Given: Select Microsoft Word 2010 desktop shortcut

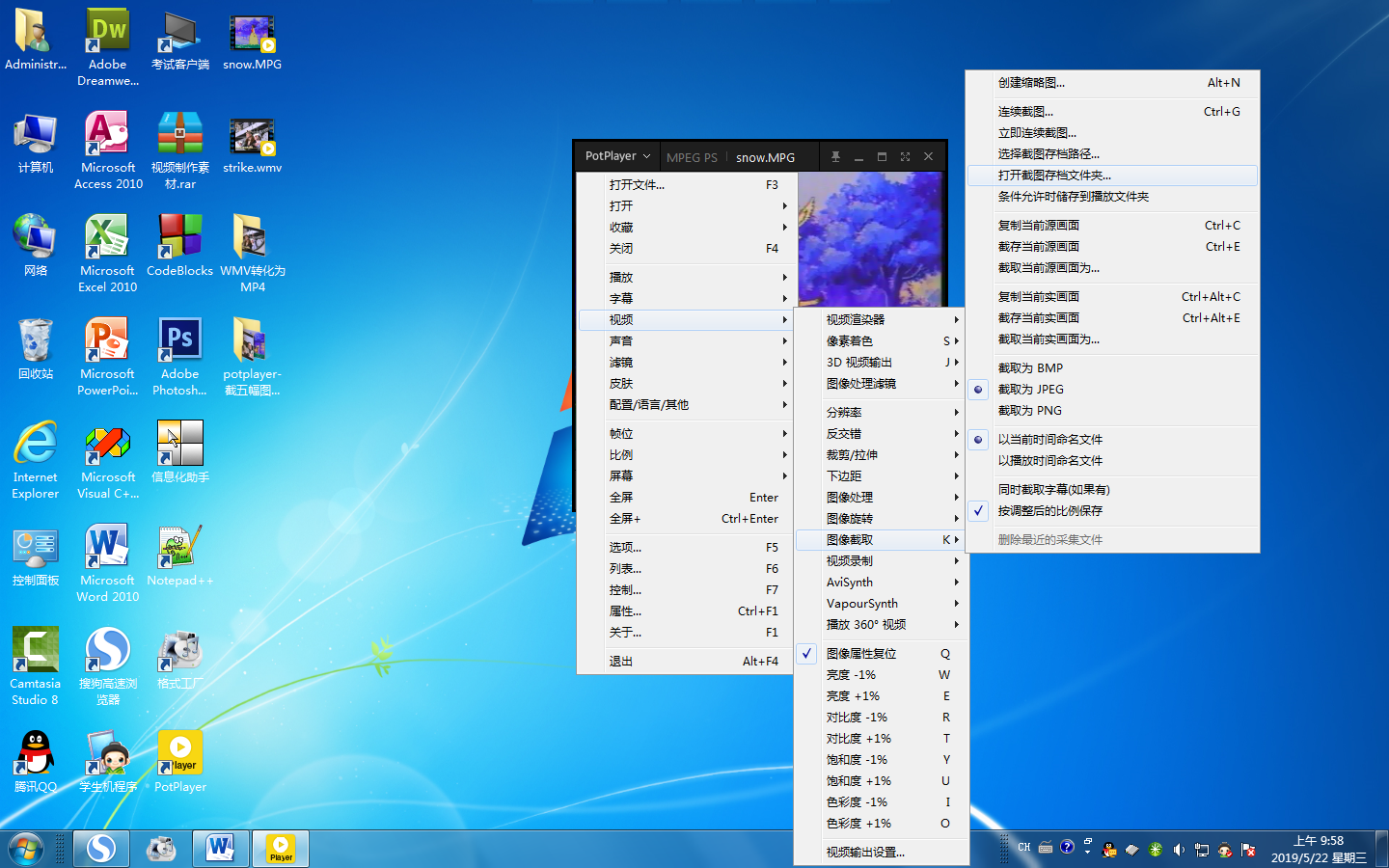Looking at the screenshot, I should tap(108, 563).
